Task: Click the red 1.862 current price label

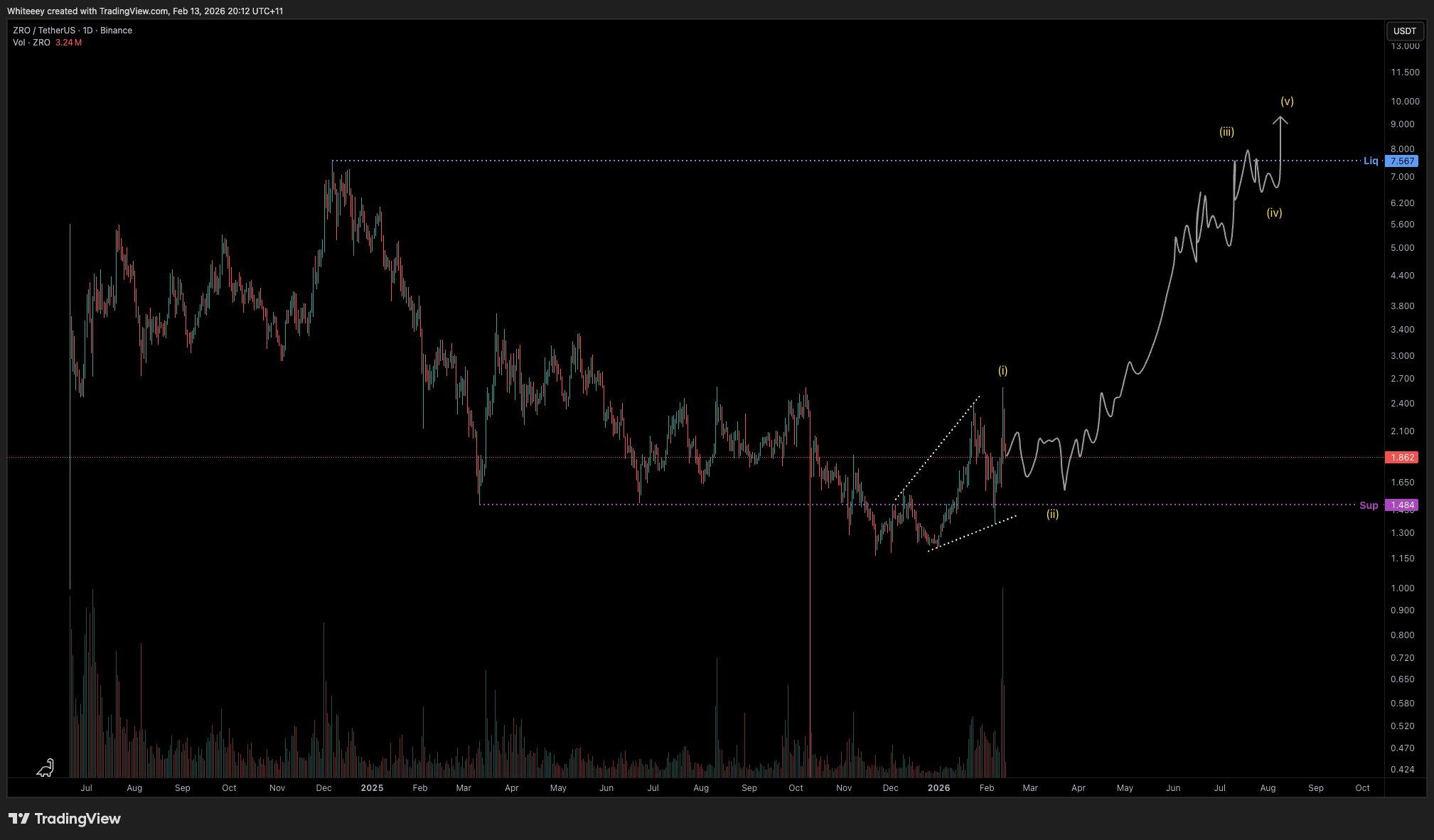Action: [x=1401, y=458]
